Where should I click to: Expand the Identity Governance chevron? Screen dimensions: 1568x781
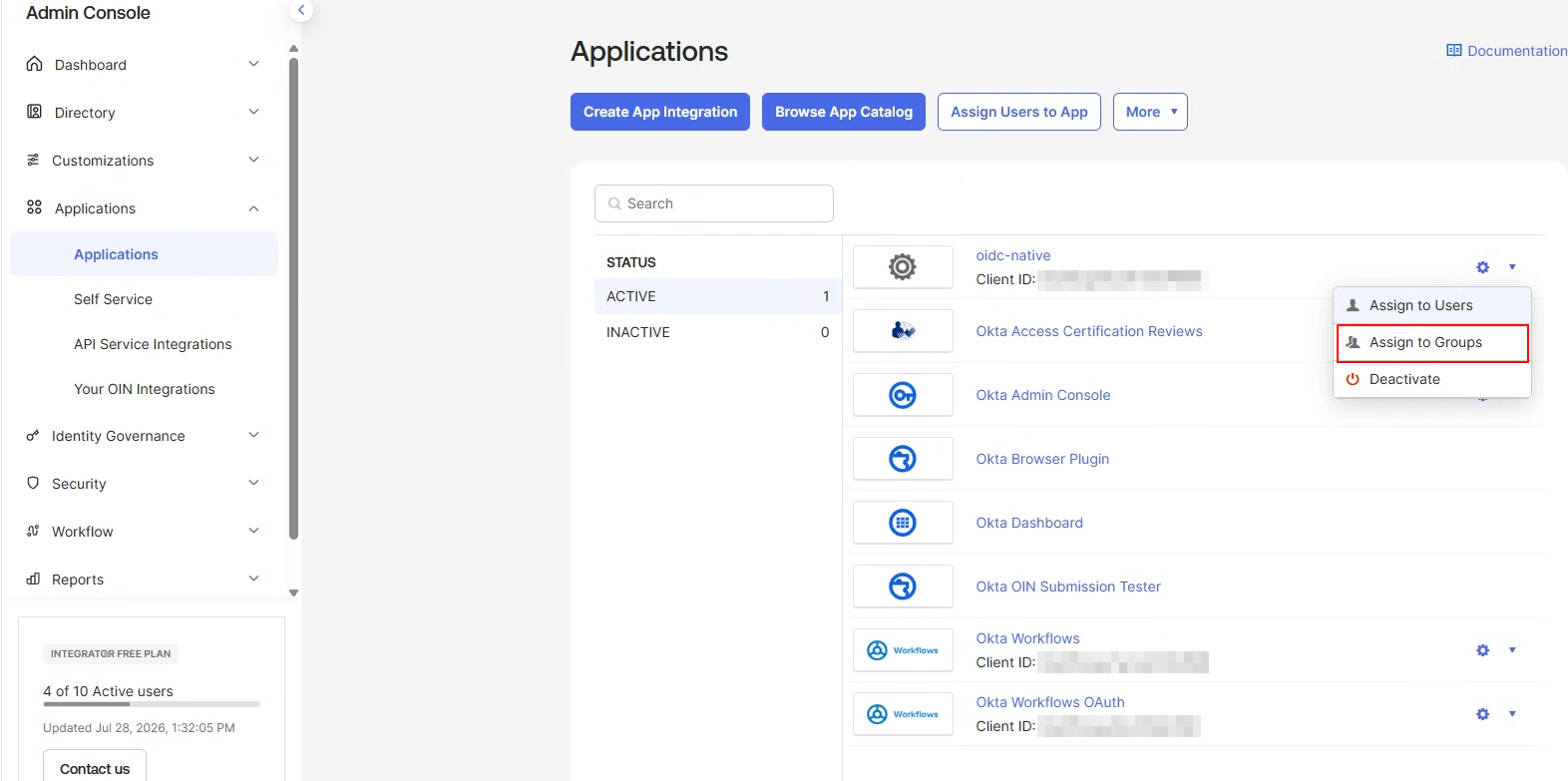(x=253, y=435)
